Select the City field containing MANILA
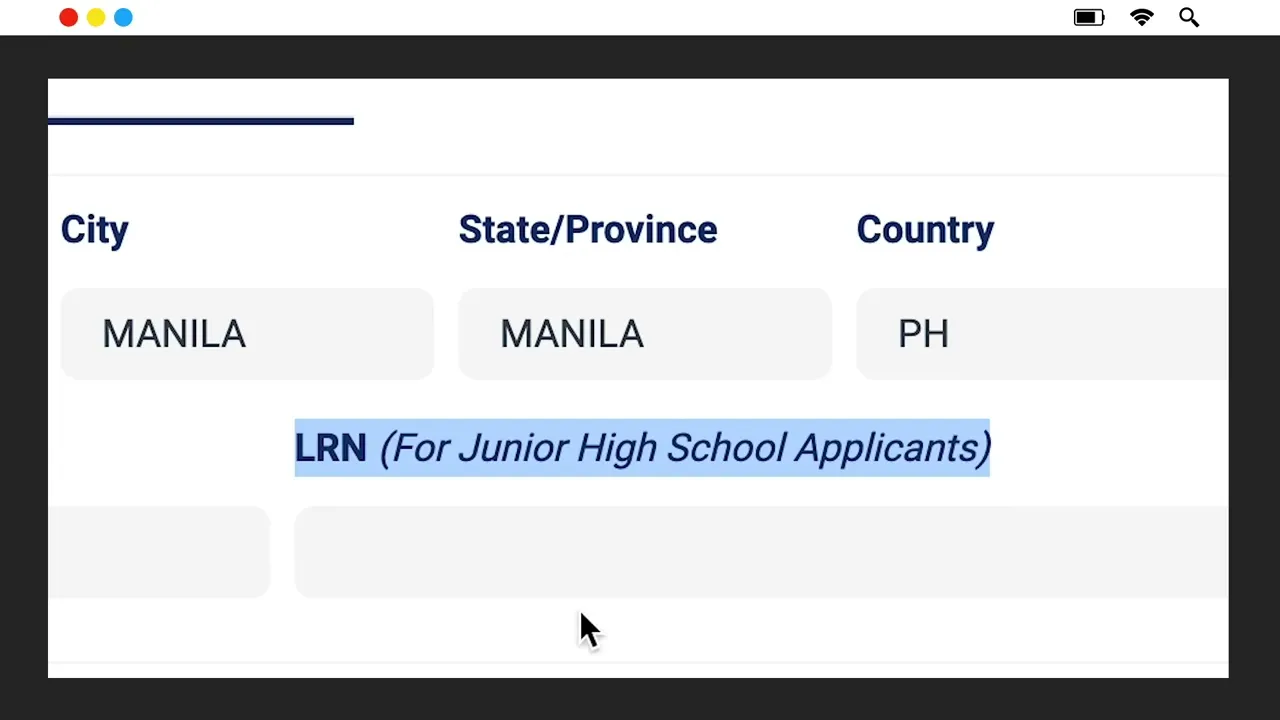The width and height of the screenshot is (1280, 720). (x=247, y=334)
